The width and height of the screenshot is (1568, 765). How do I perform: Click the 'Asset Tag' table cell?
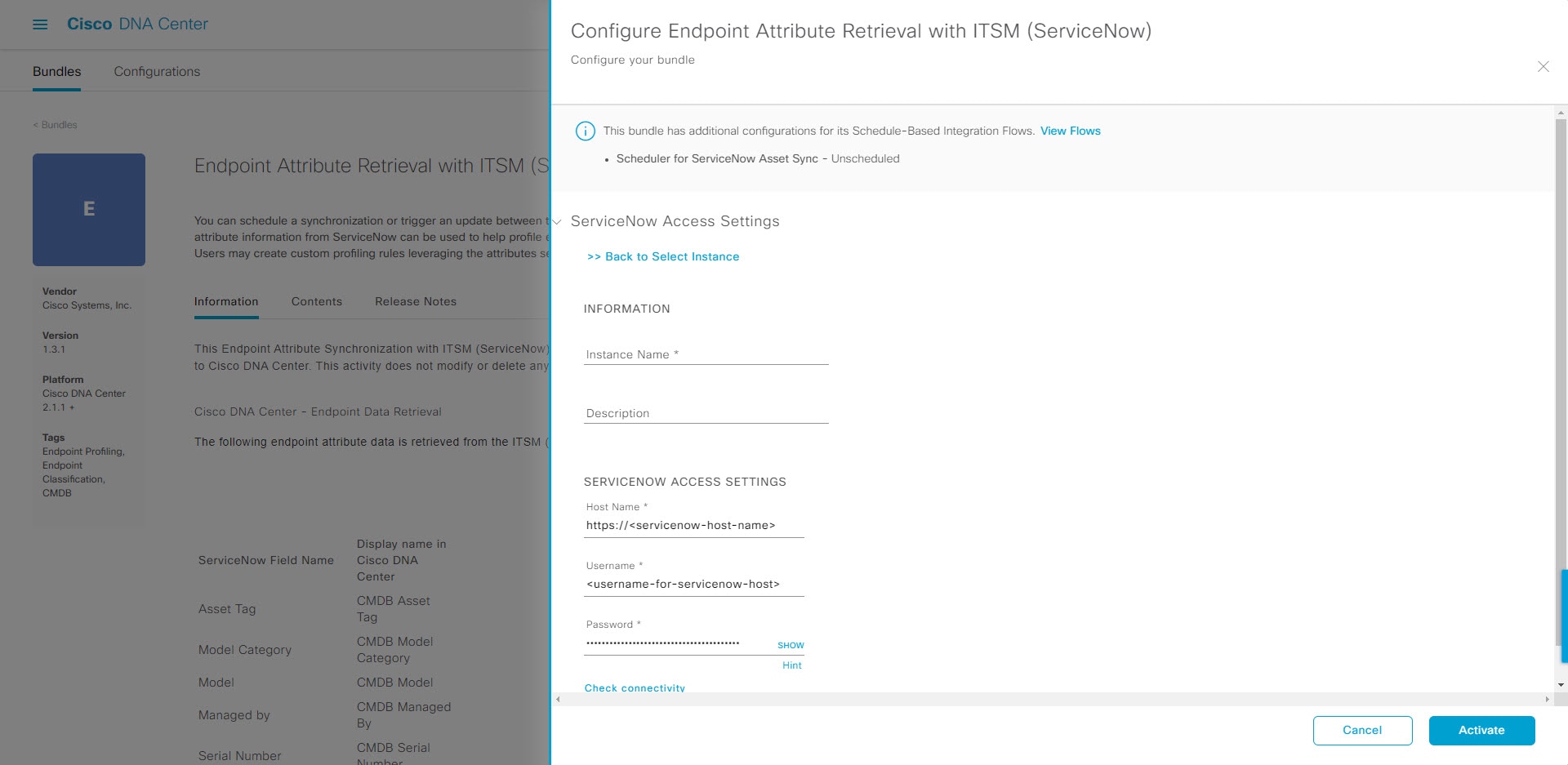(x=227, y=609)
